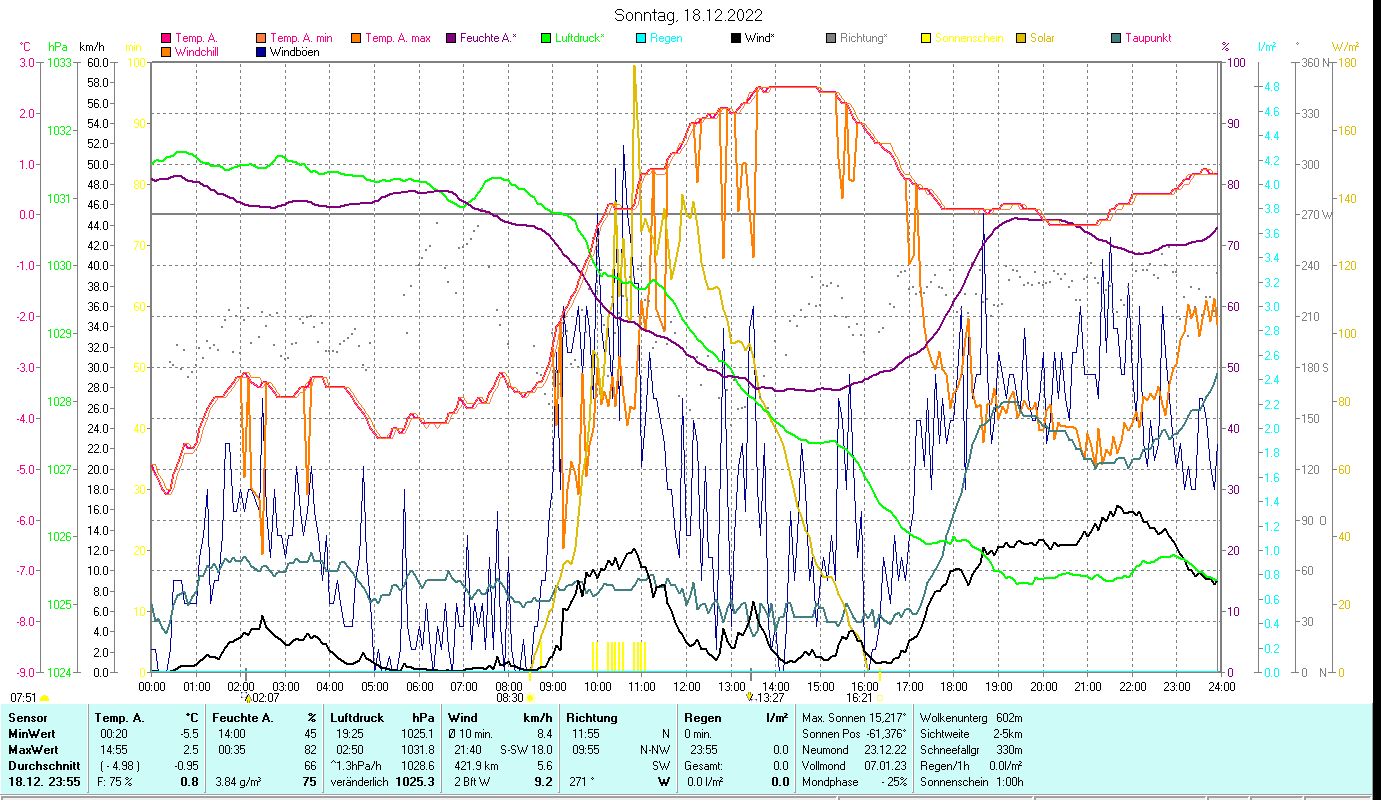Image resolution: width=1381 pixels, height=800 pixels.
Task: Click the '16:21' sunset marker label
Action: tap(860, 698)
